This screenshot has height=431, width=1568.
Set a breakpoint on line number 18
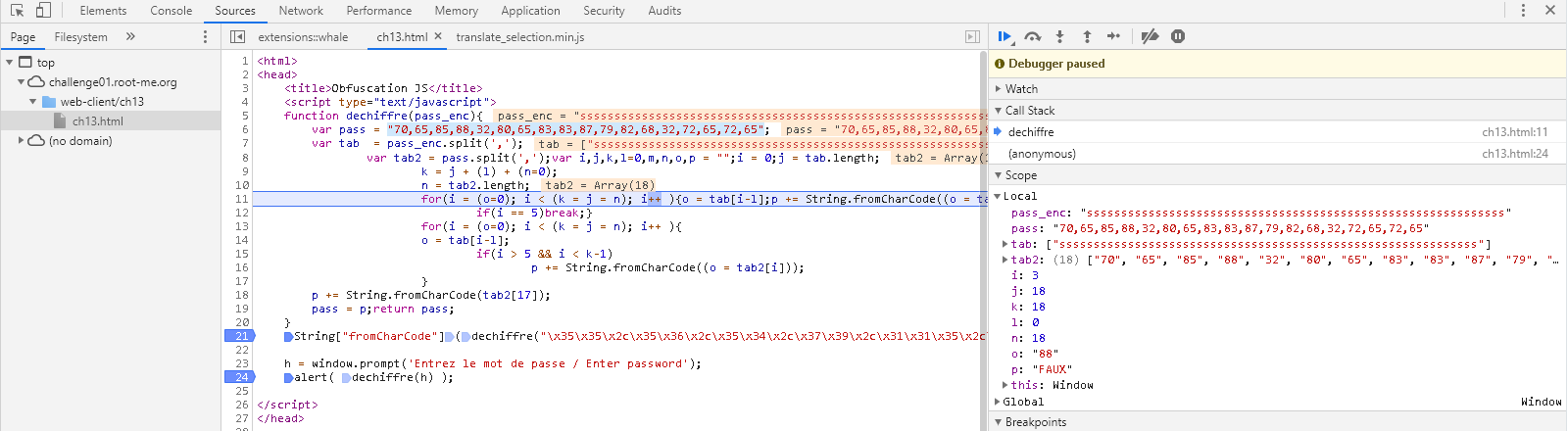point(241,295)
